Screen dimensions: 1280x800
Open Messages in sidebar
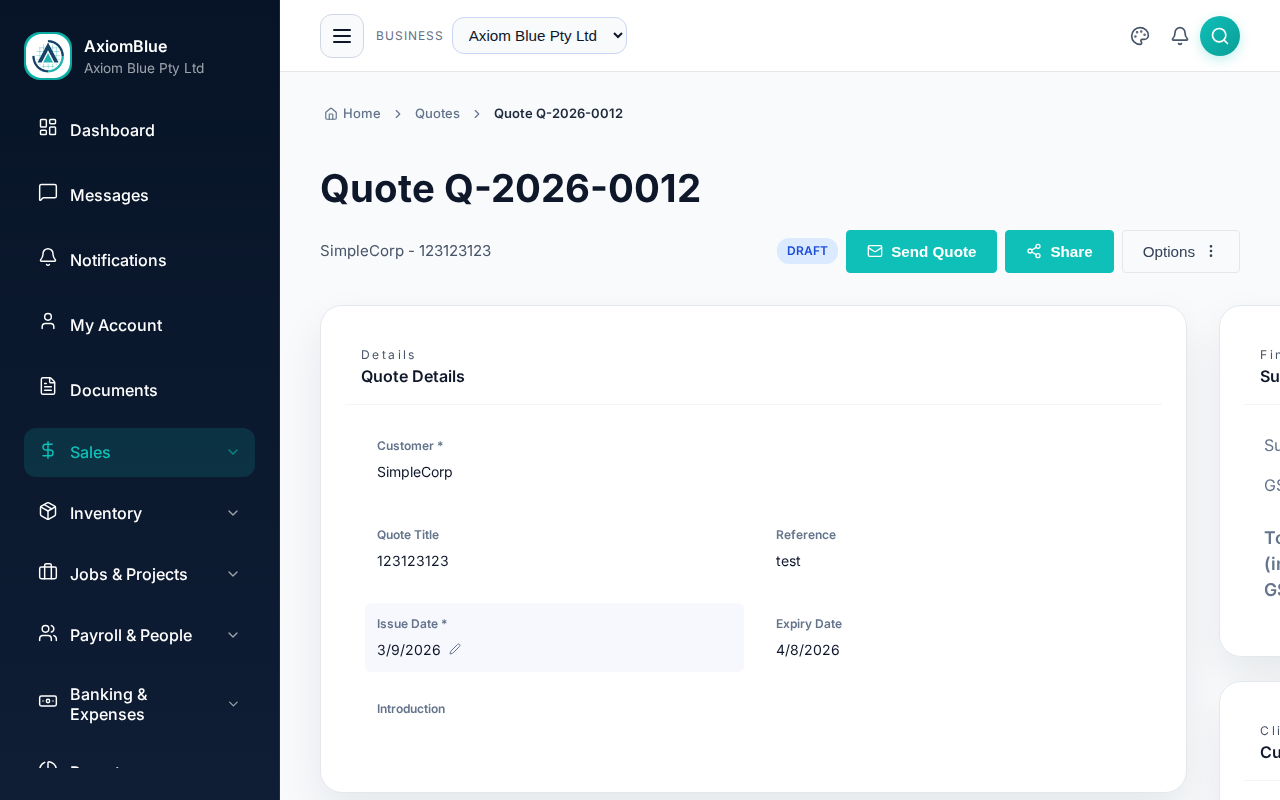[139, 195]
